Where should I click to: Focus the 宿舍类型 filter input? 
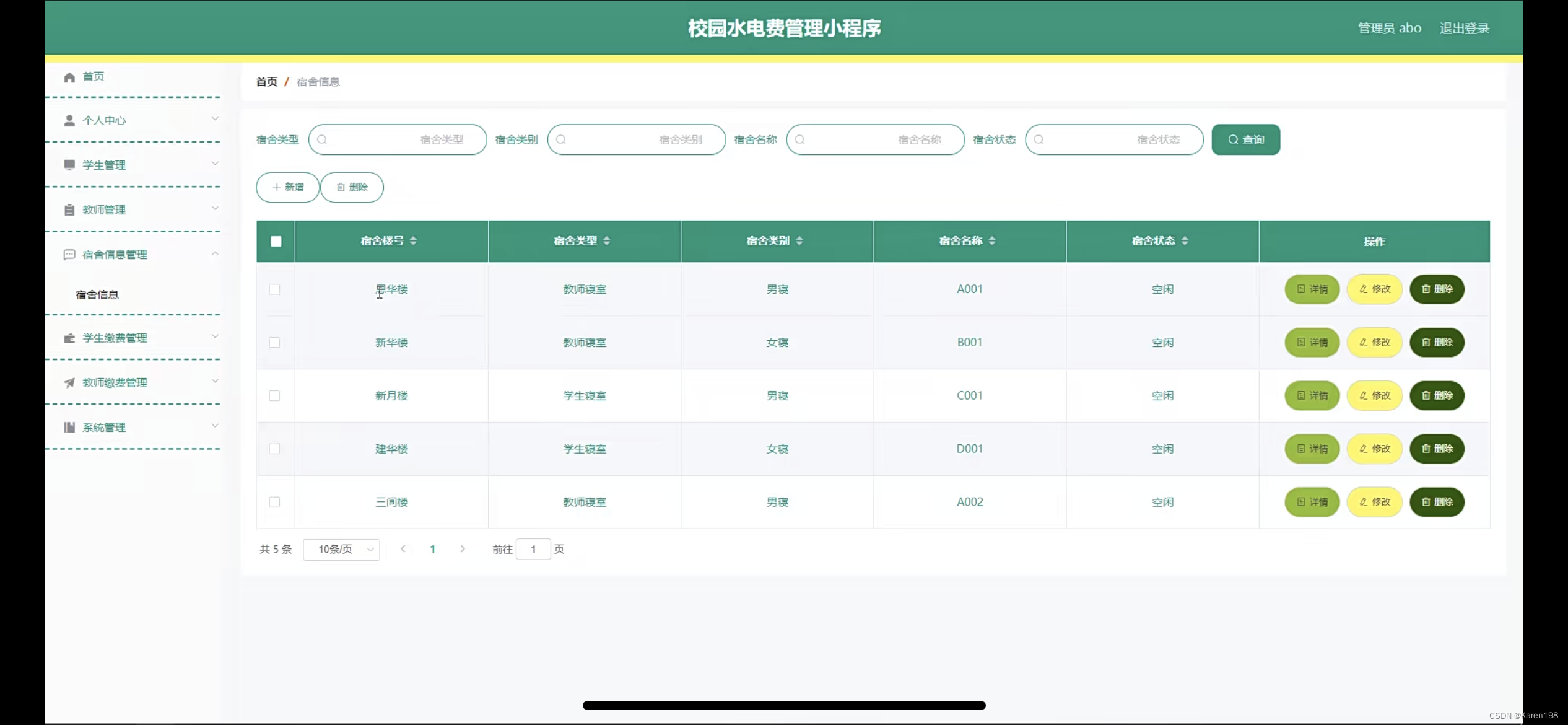coord(398,139)
